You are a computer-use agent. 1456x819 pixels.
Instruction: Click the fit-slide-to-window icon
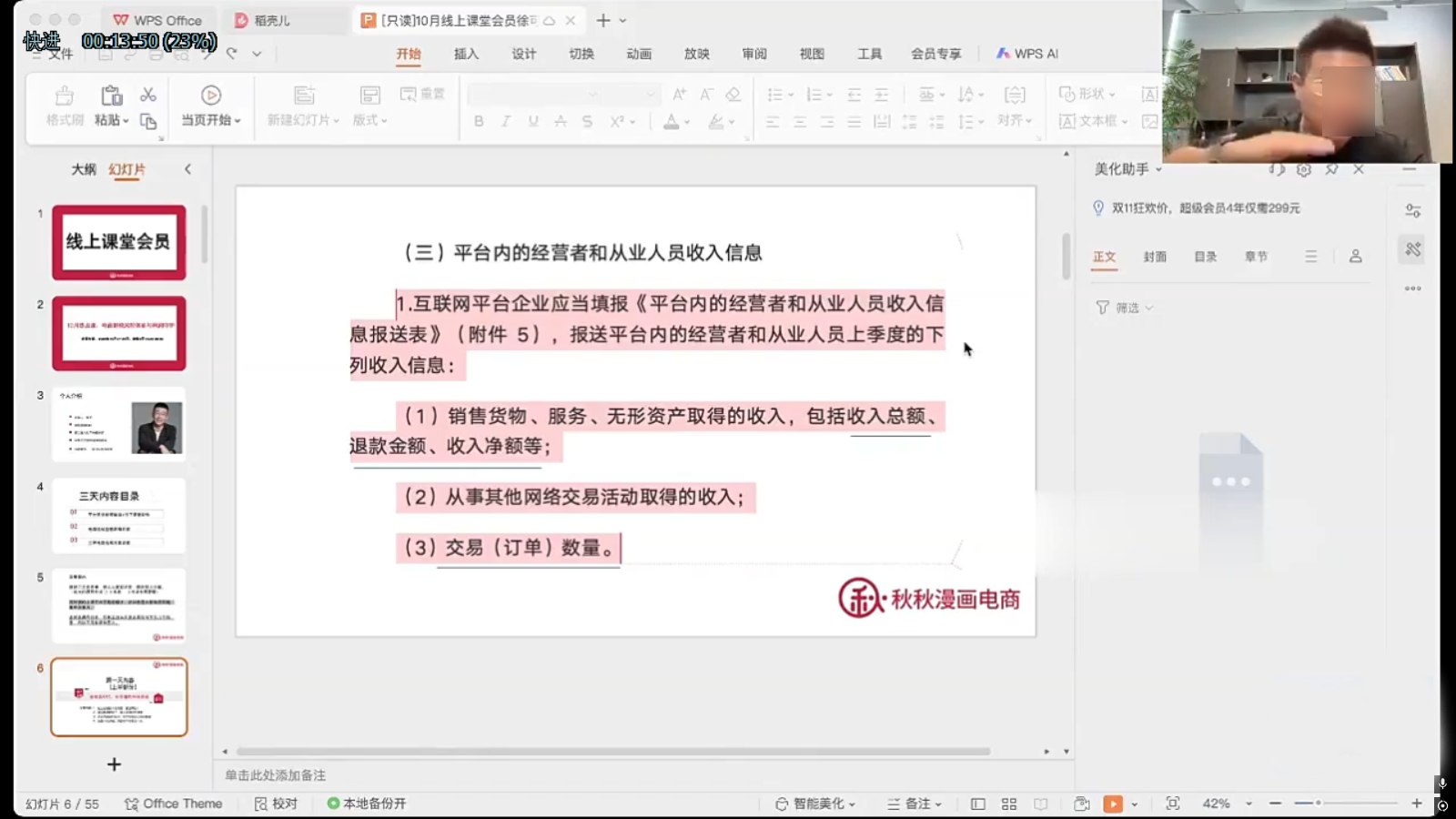[1172, 804]
